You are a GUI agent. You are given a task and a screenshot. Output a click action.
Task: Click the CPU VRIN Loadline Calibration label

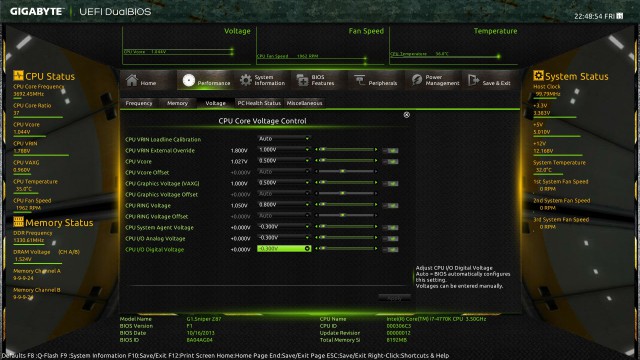tap(163, 140)
